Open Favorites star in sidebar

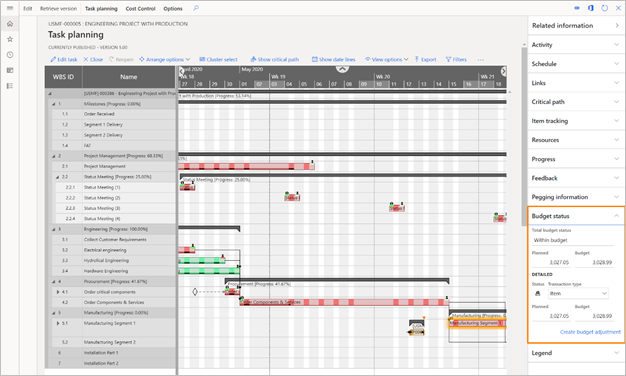point(10,39)
